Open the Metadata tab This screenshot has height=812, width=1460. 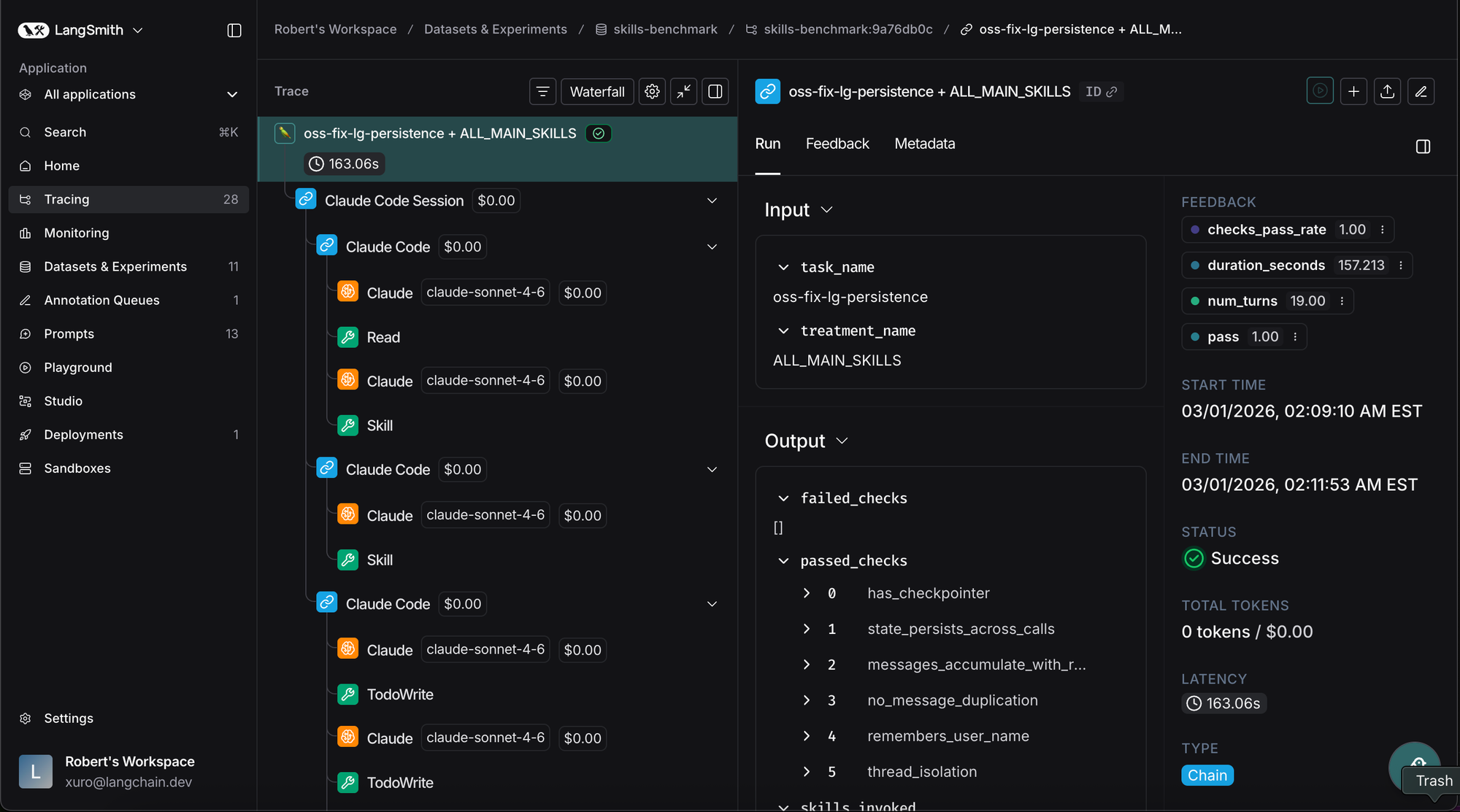pos(924,144)
